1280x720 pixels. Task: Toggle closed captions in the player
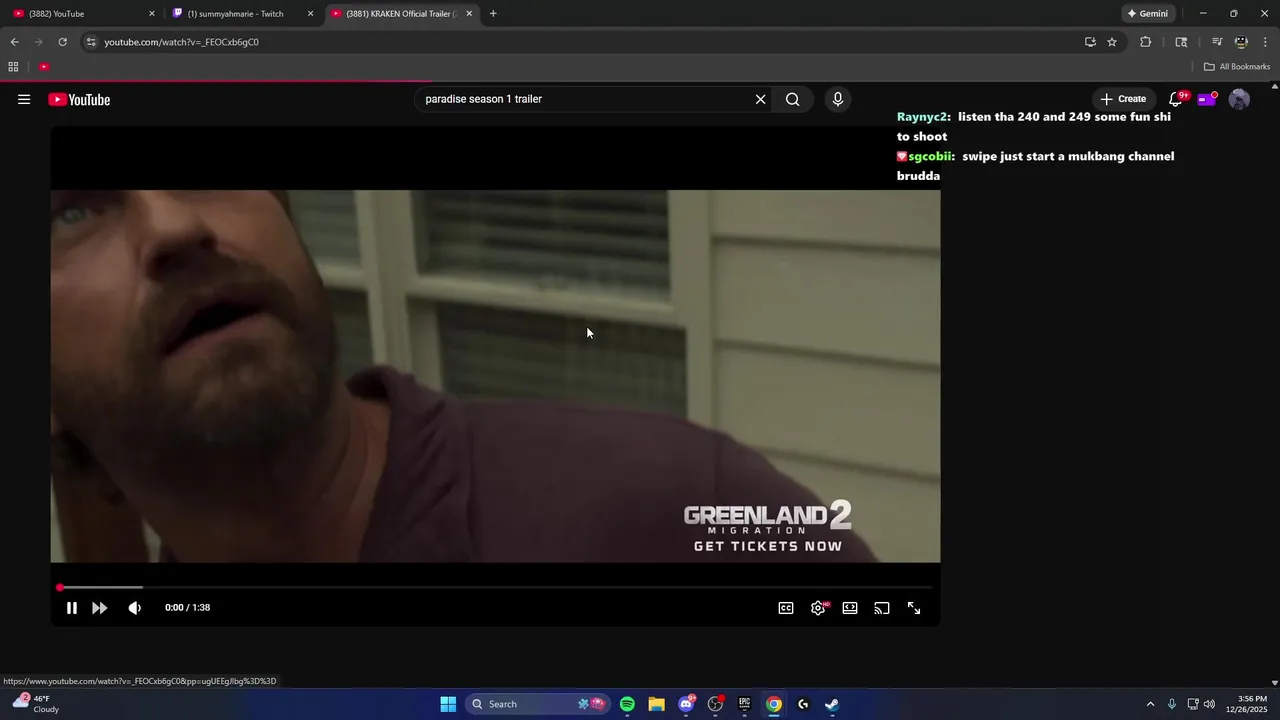786,608
